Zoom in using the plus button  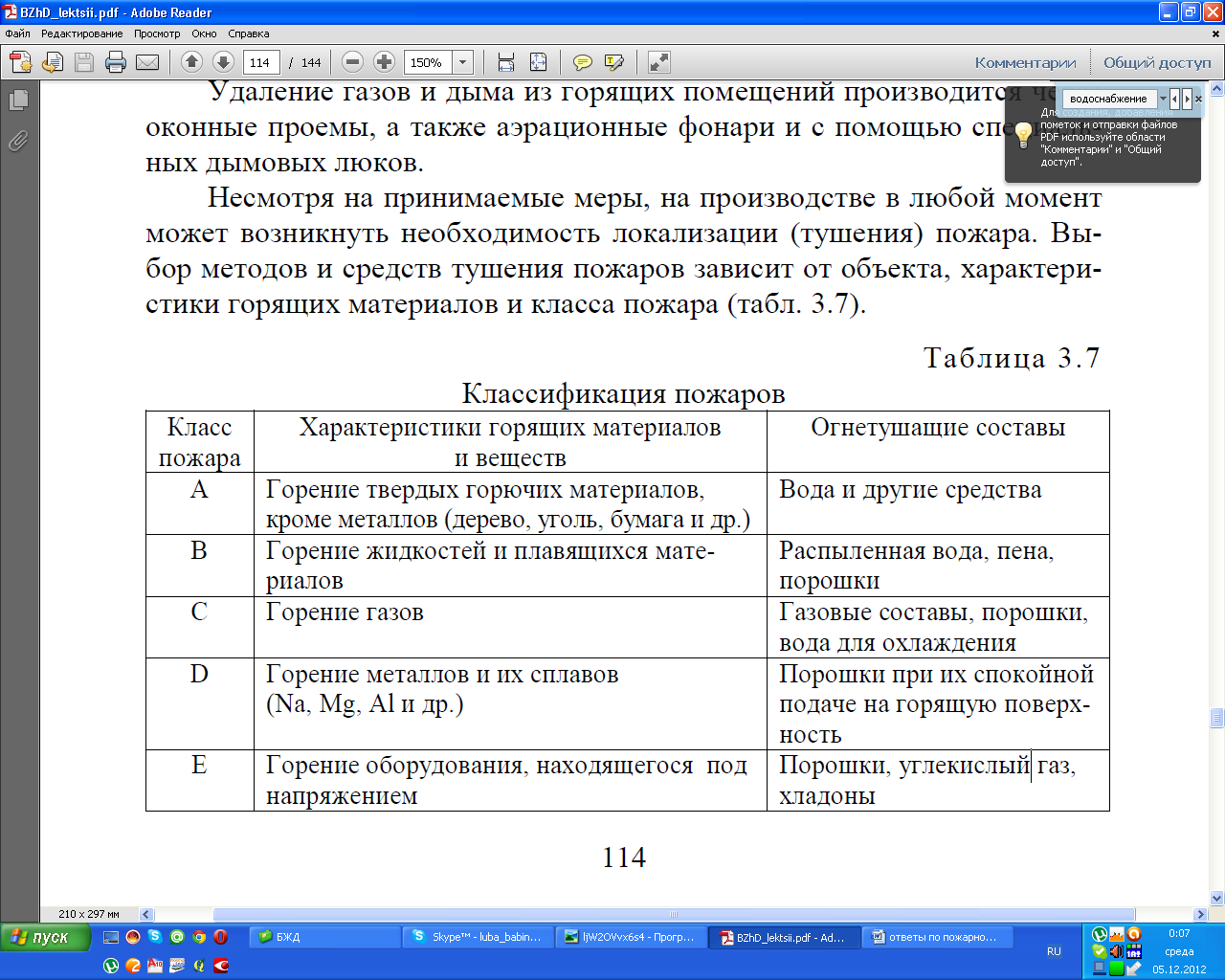pos(384,62)
